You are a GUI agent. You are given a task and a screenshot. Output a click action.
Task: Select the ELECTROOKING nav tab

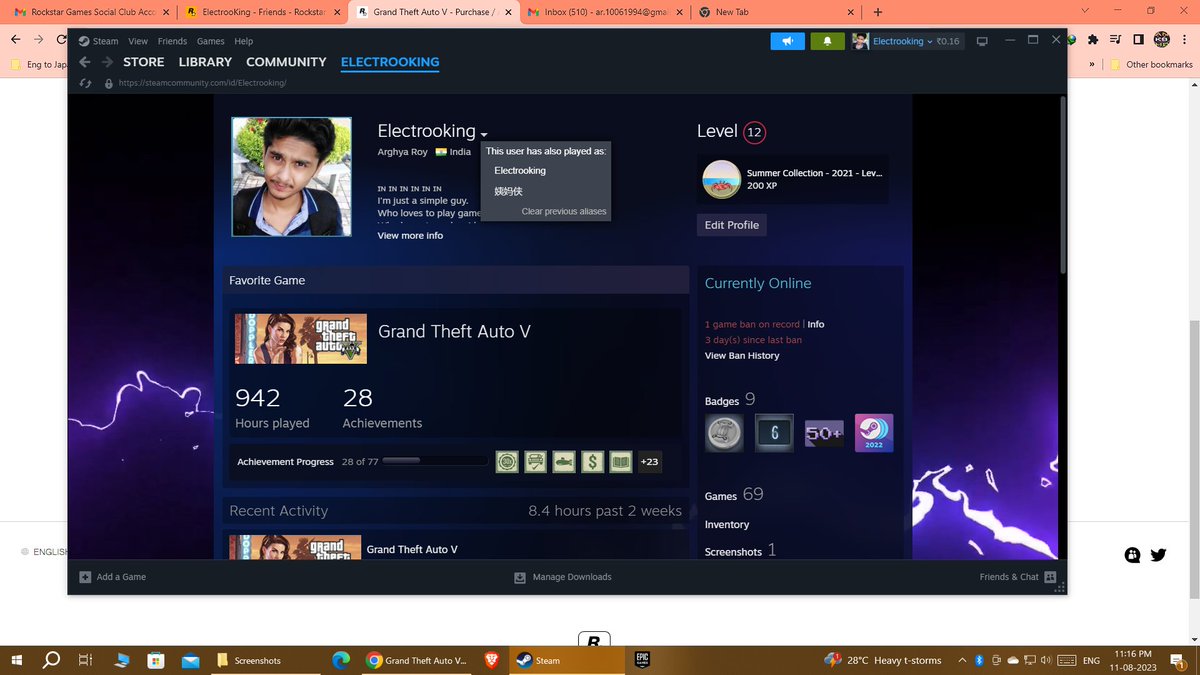390,62
